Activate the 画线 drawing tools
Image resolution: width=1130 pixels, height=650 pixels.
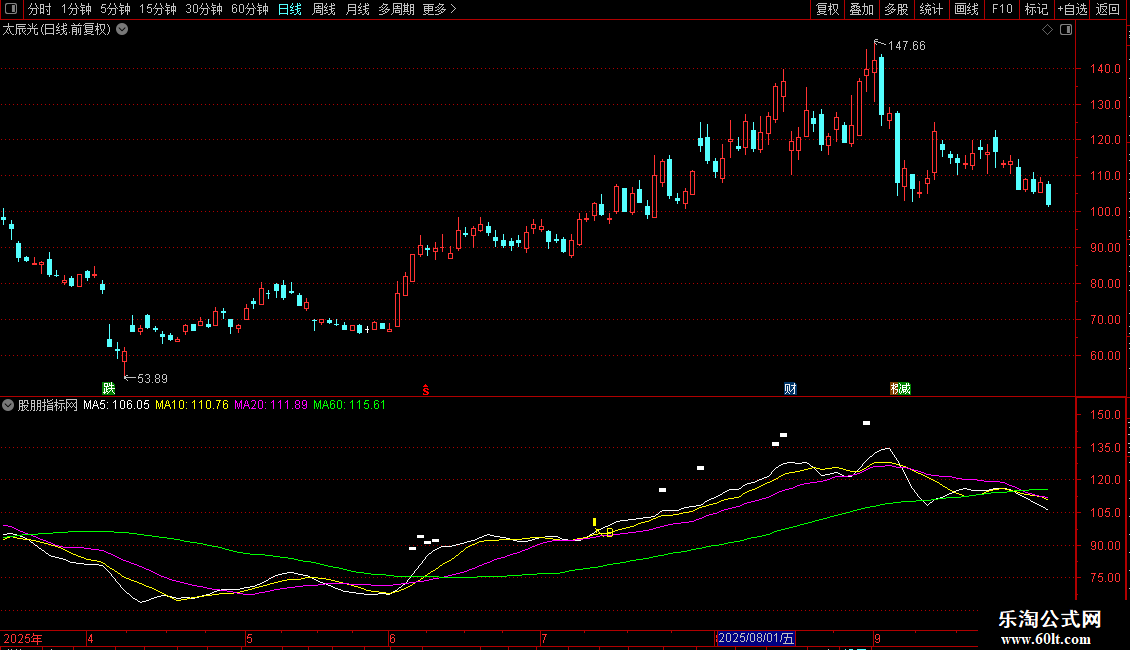[966, 9]
